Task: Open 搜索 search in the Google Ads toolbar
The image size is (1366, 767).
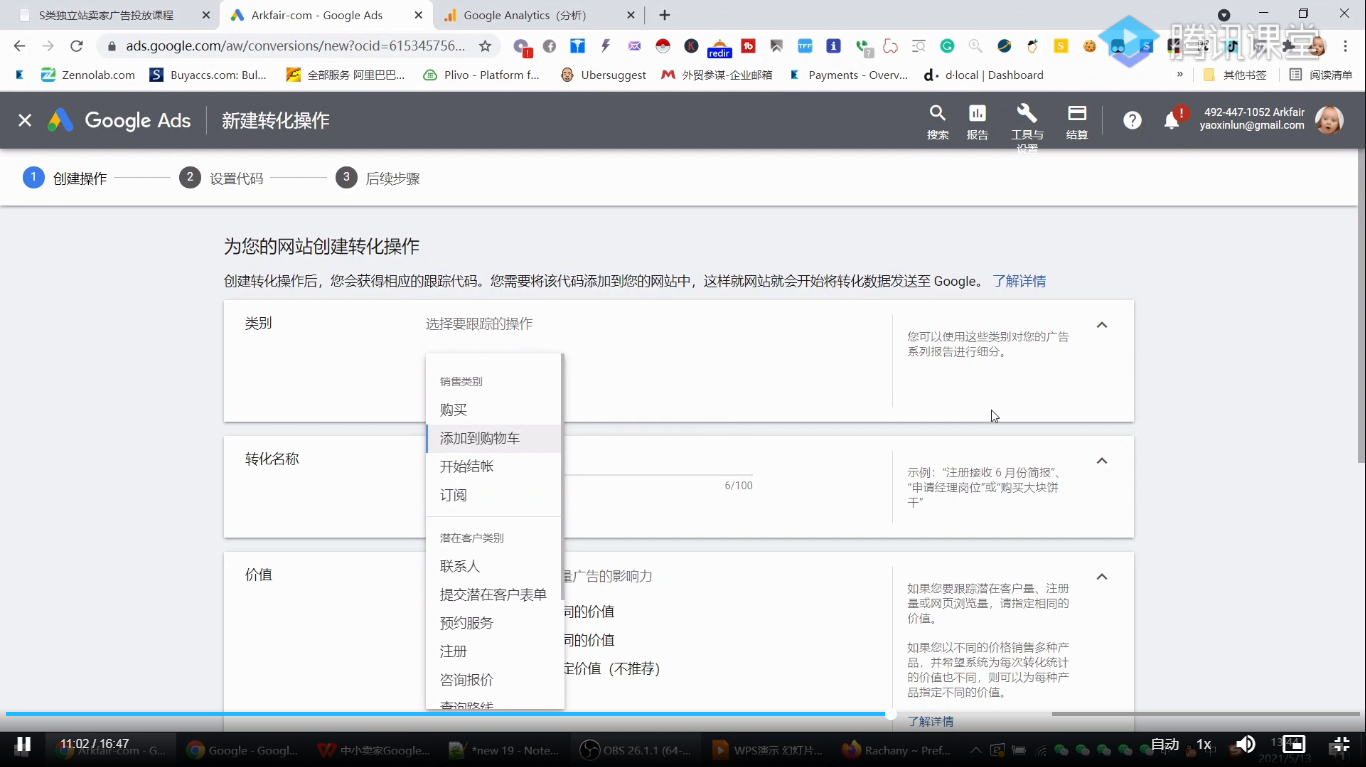Action: pos(936,120)
